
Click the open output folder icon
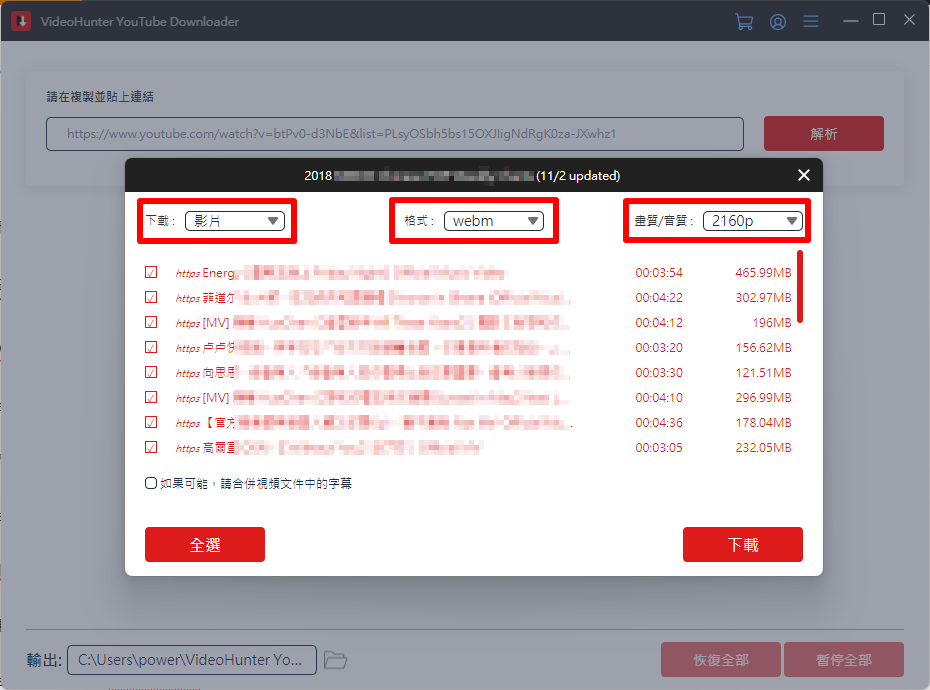[336, 660]
